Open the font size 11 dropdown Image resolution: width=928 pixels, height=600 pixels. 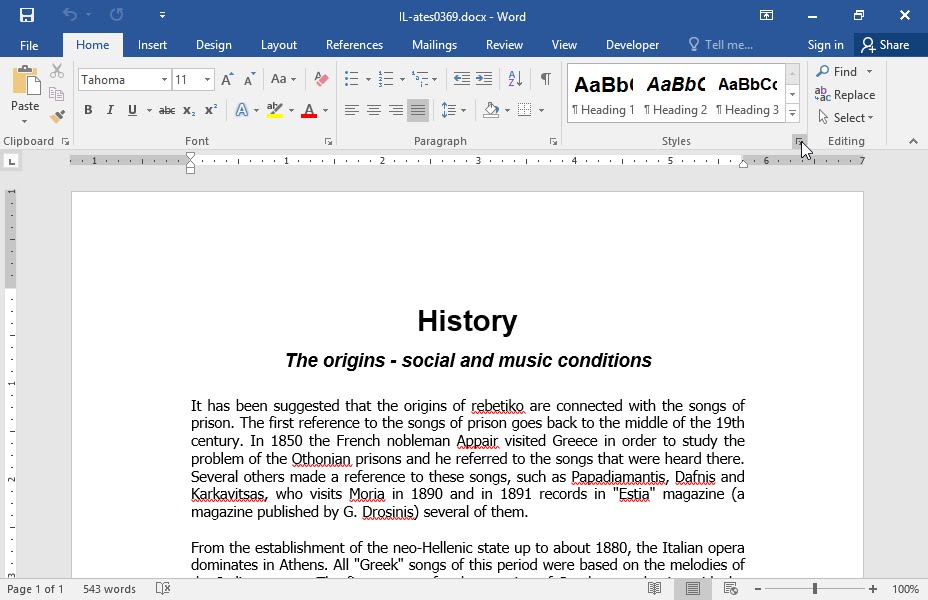(207, 79)
